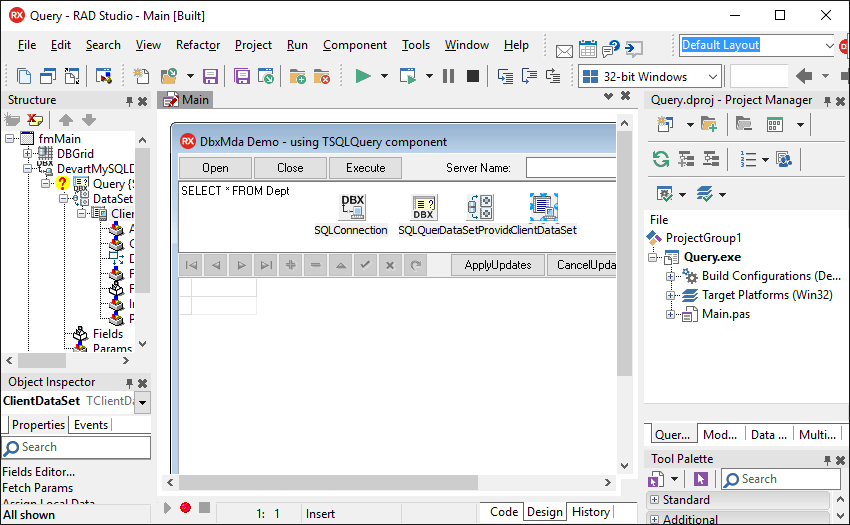This screenshot has height=525, width=850.
Task: Switch to Events tab in Object Inspector
Action: pyautogui.click(x=91, y=425)
